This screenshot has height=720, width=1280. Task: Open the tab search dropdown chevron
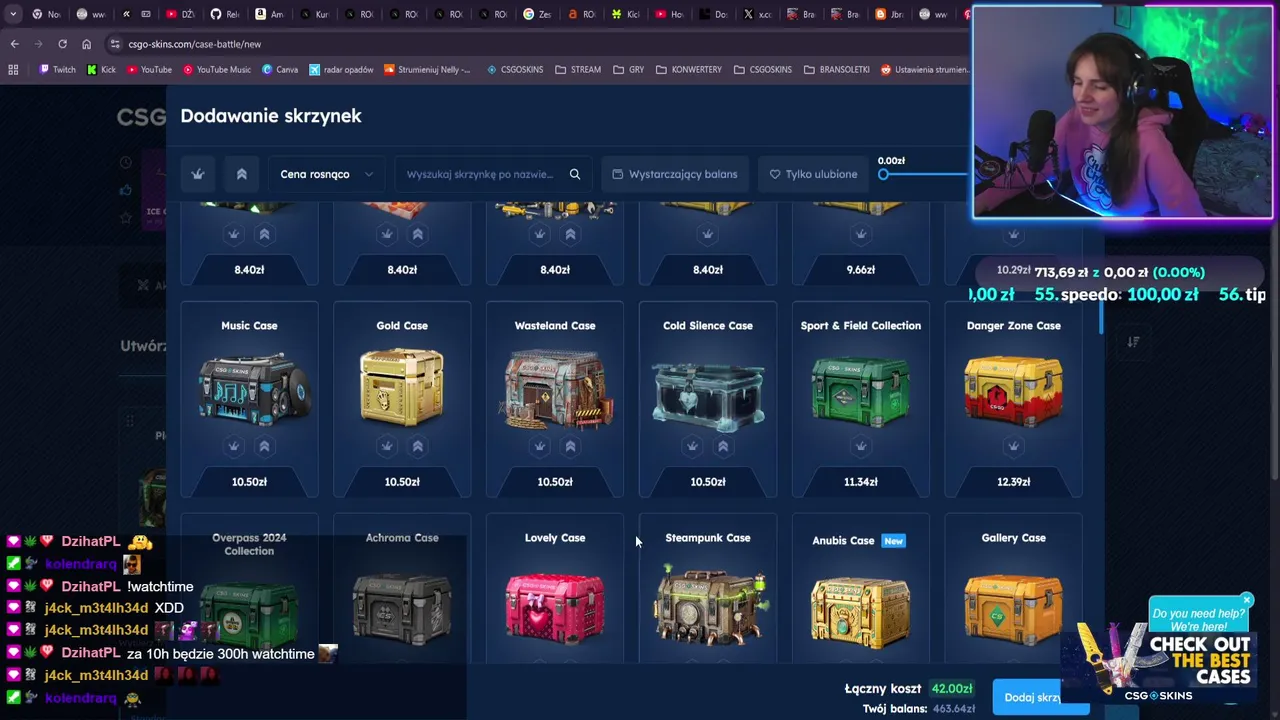click(13, 14)
